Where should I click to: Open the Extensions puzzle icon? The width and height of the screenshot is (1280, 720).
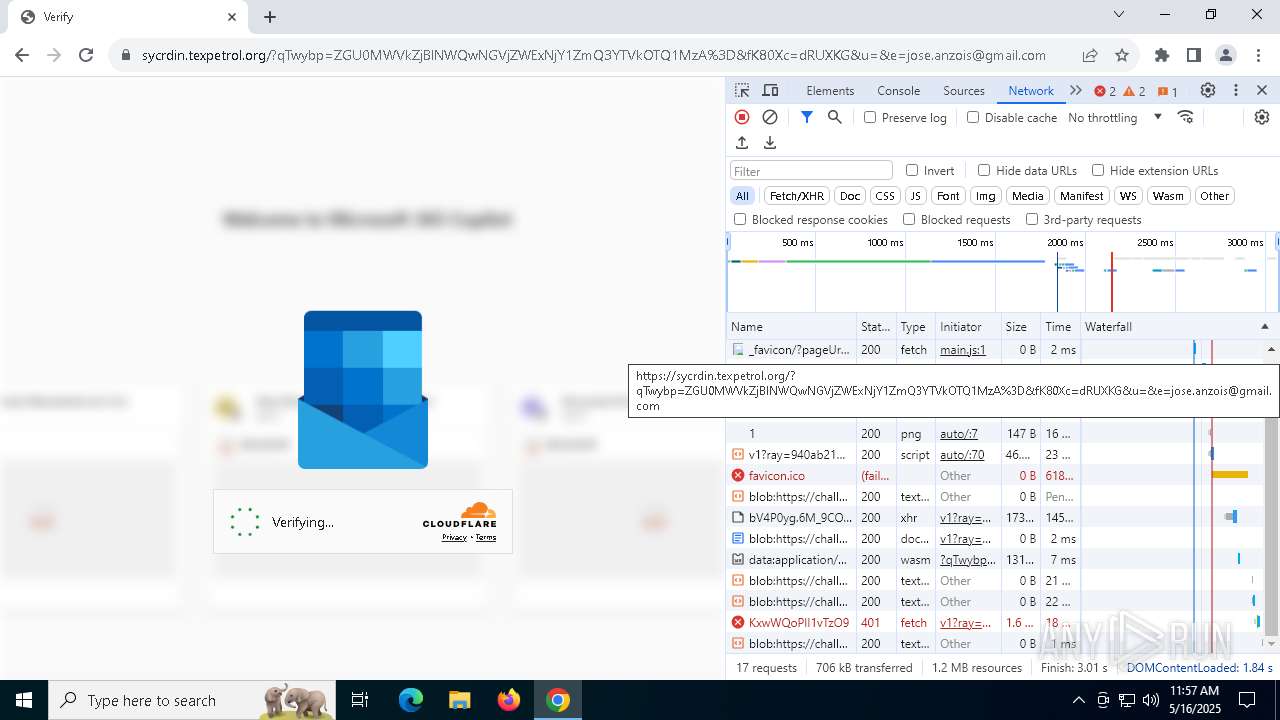1162,55
